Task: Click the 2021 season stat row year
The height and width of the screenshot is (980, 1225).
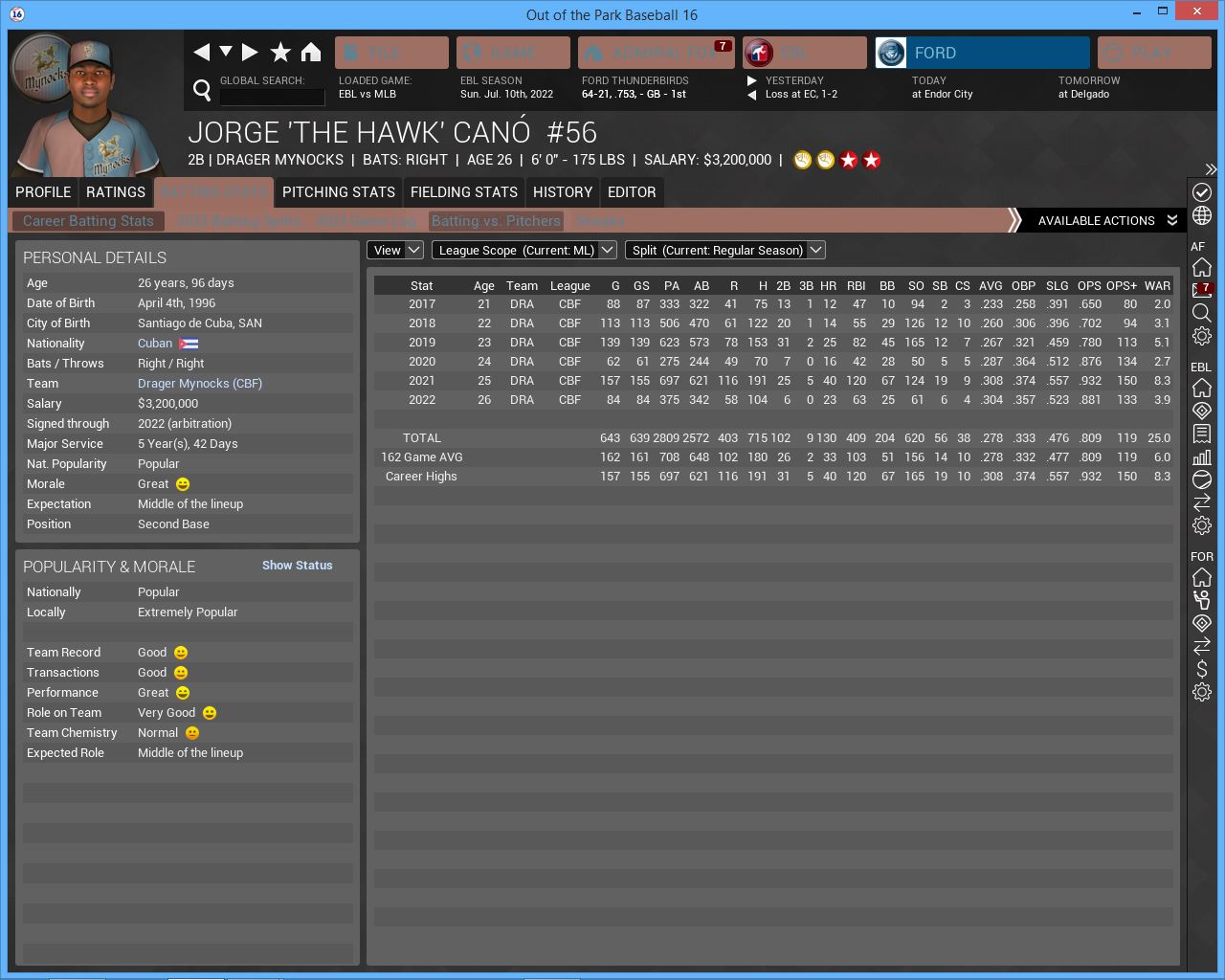Action: 422,381
